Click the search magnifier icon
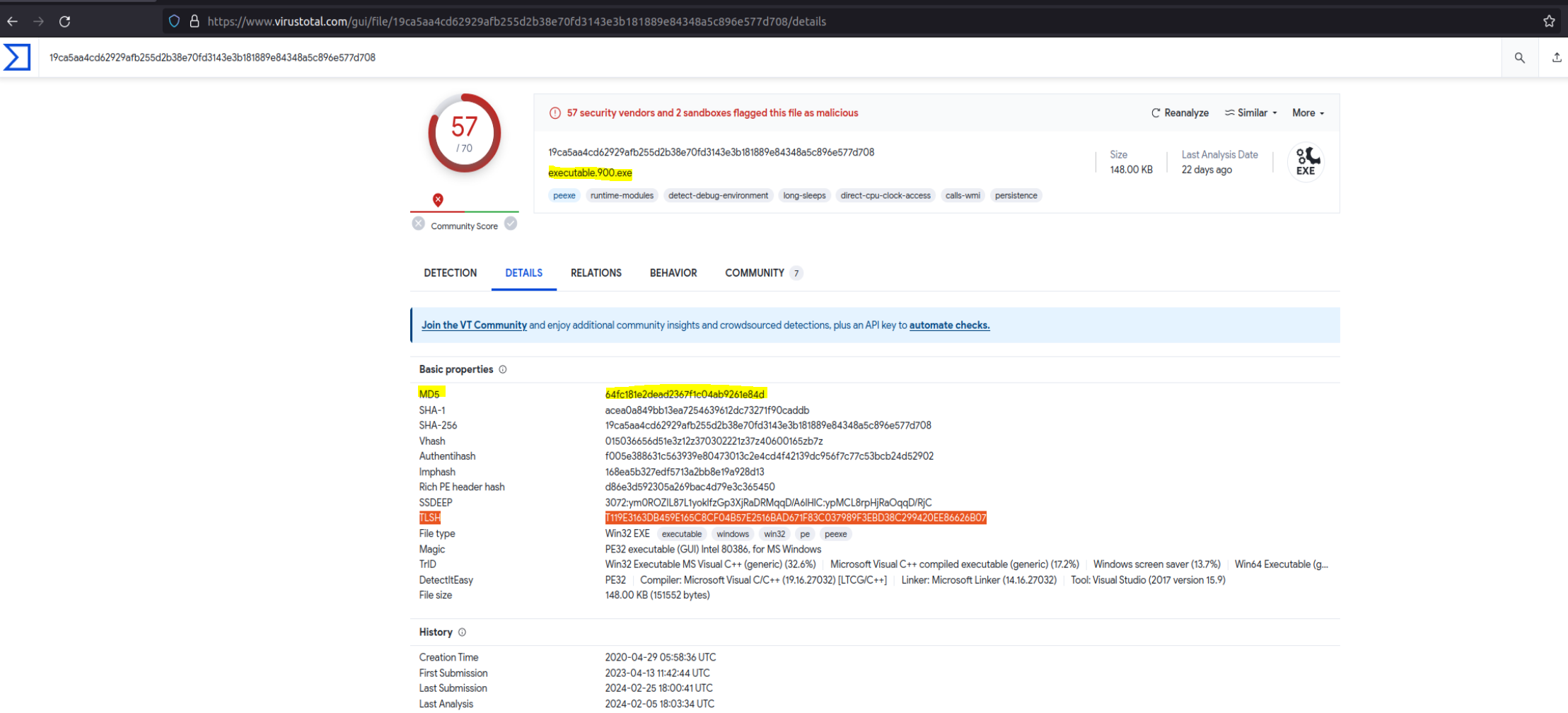Image resolution: width=1568 pixels, height=713 pixels. point(1519,58)
